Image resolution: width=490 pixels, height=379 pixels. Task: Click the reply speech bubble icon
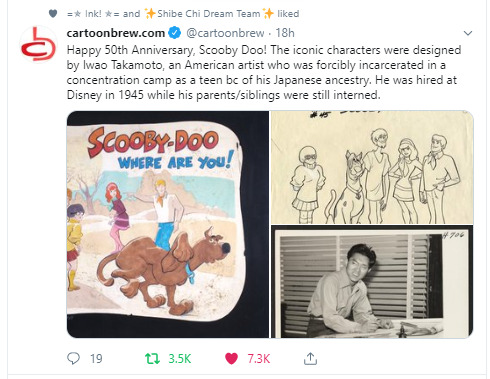[x=73, y=358]
